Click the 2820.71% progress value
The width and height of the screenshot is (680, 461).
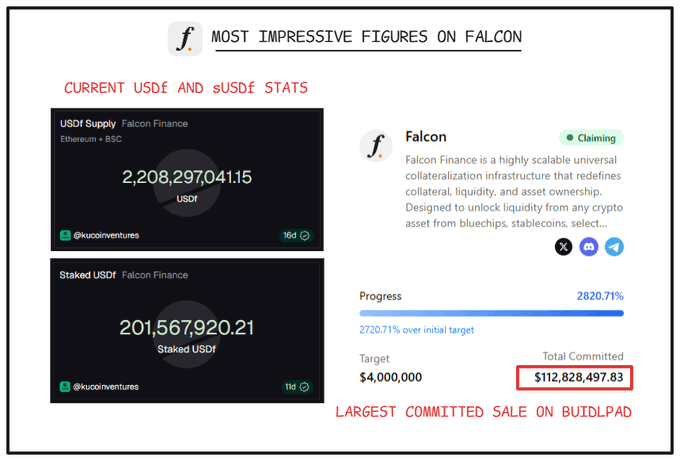tap(600, 296)
